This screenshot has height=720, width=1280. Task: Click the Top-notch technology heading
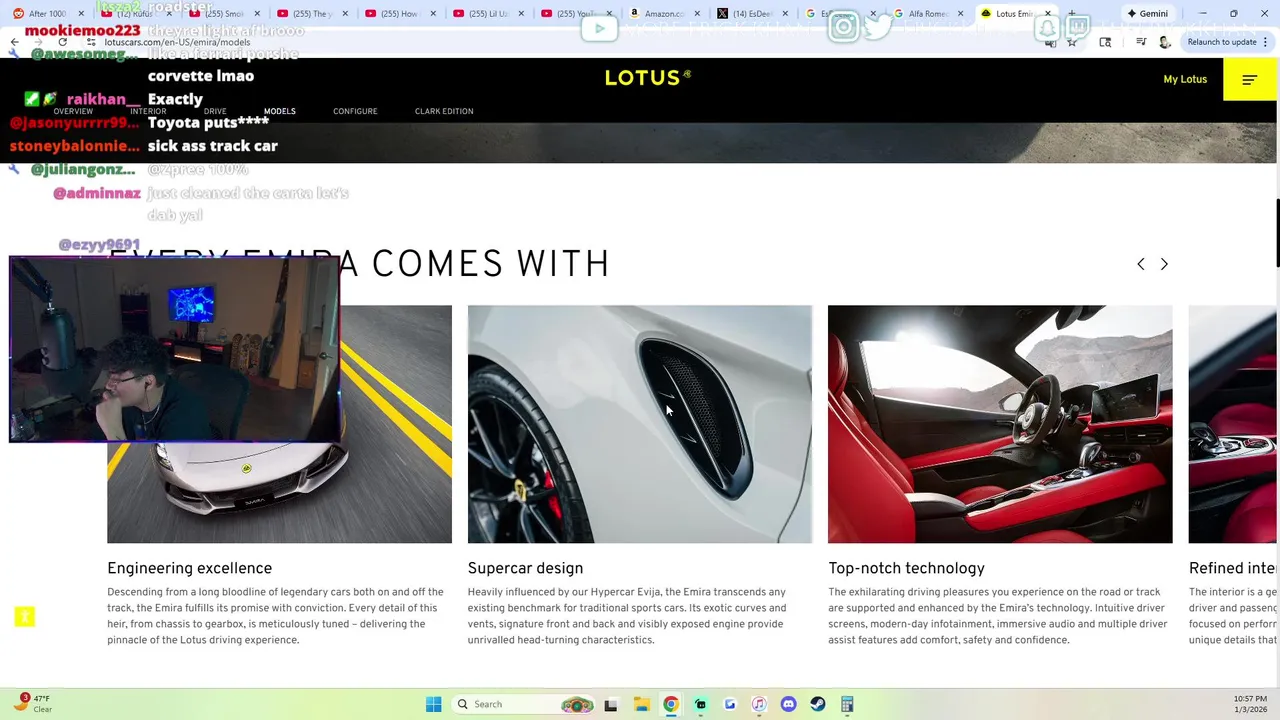906,568
